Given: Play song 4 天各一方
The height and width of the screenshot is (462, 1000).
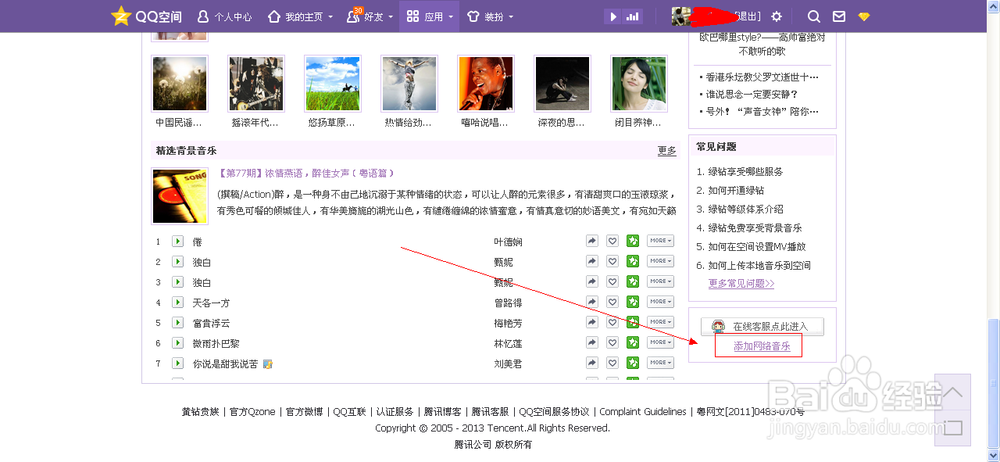Looking at the screenshot, I should click(177, 302).
